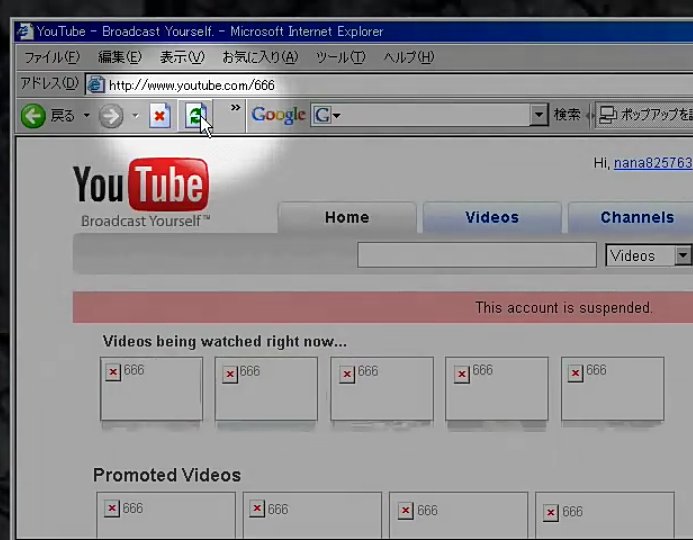Click the green Back arrow button

33,116
